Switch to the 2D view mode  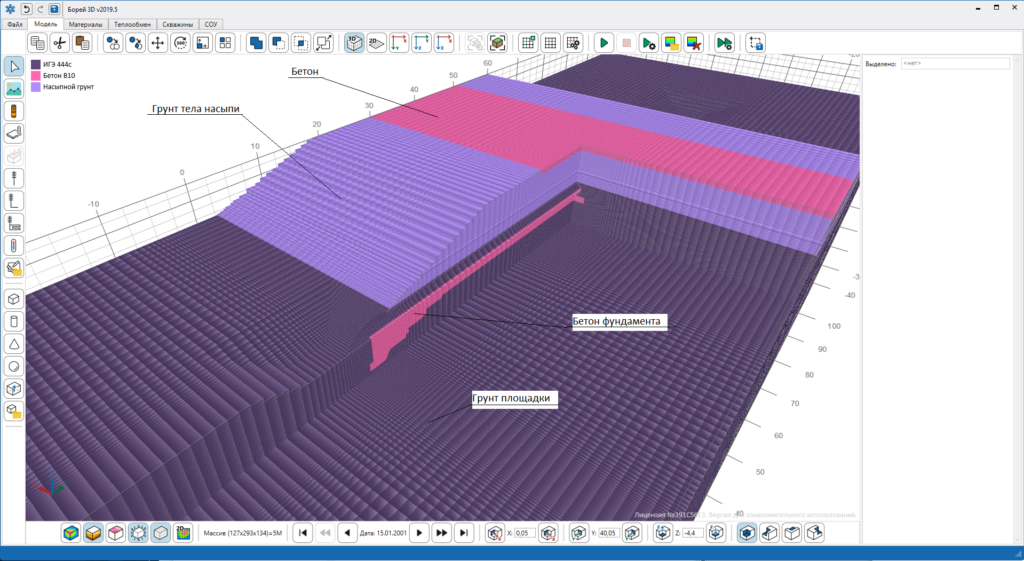[x=377, y=43]
